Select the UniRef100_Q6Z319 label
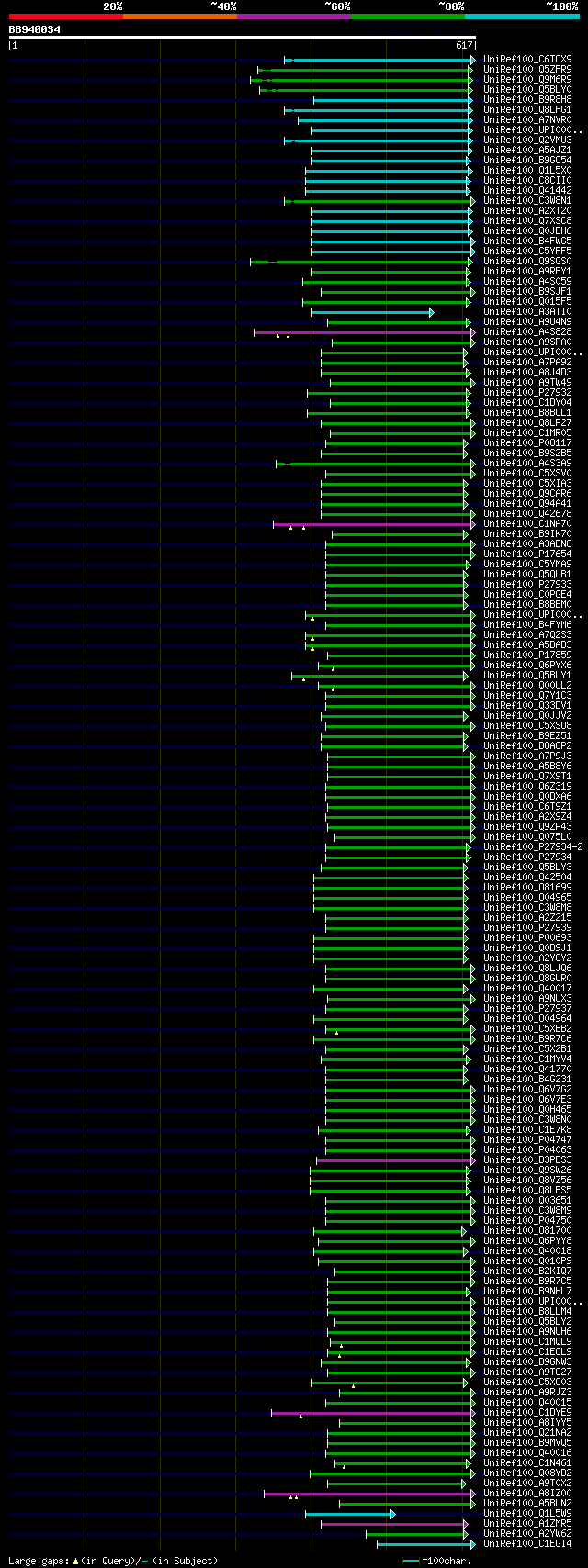 pyautogui.click(x=527, y=787)
